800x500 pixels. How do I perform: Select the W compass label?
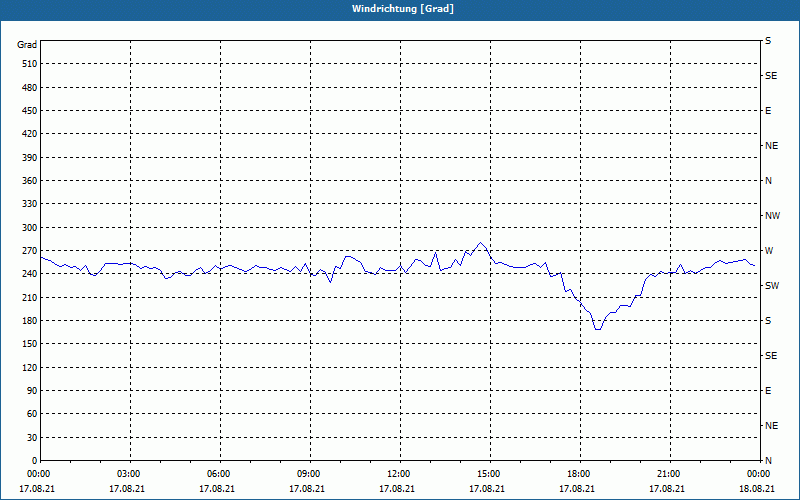(x=769, y=251)
